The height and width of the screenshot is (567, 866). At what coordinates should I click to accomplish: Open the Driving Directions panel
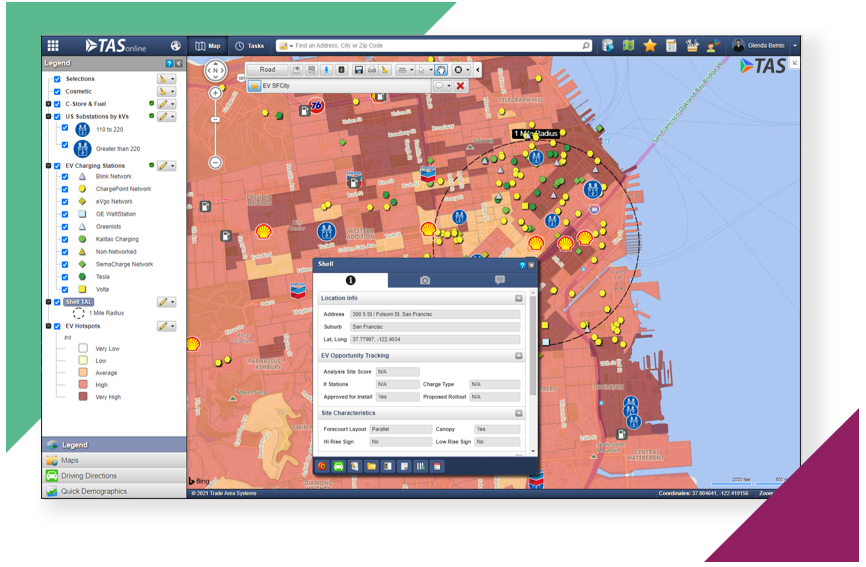point(114,476)
